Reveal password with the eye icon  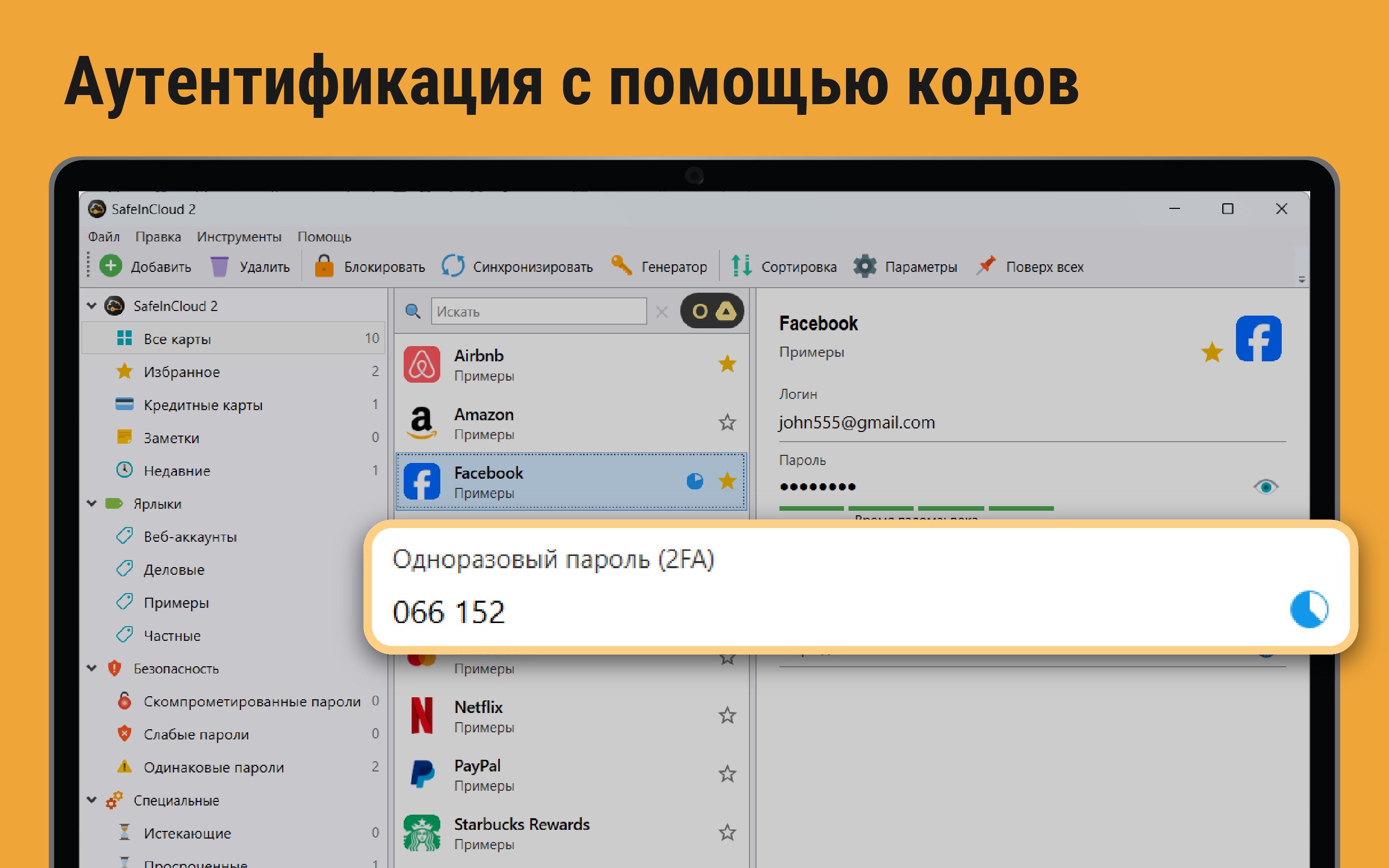click(x=1265, y=487)
